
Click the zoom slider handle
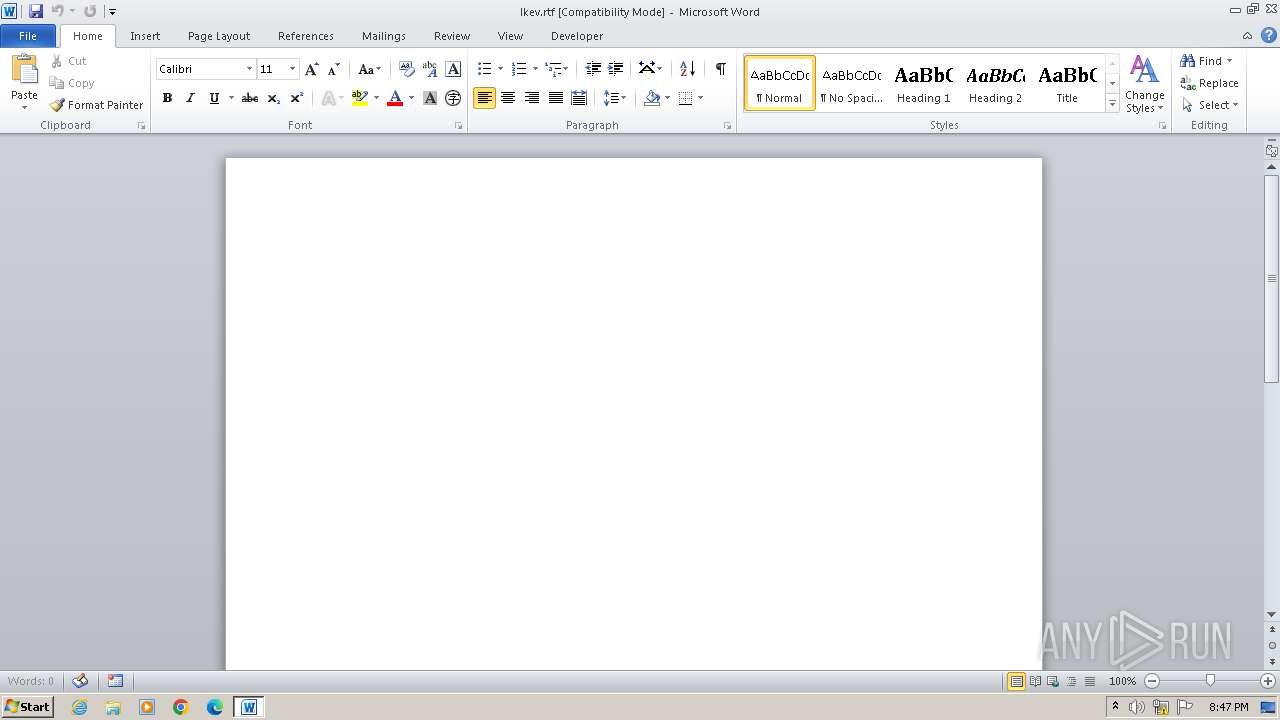[x=1210, y=681]
